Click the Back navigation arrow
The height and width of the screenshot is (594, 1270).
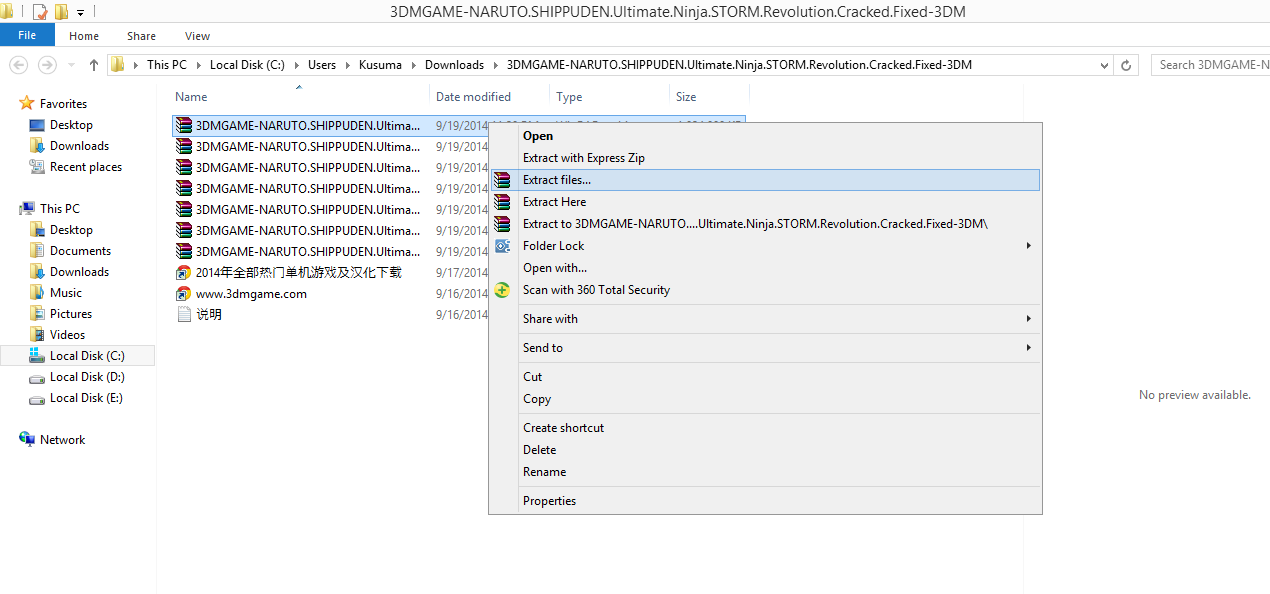[18, 65]
